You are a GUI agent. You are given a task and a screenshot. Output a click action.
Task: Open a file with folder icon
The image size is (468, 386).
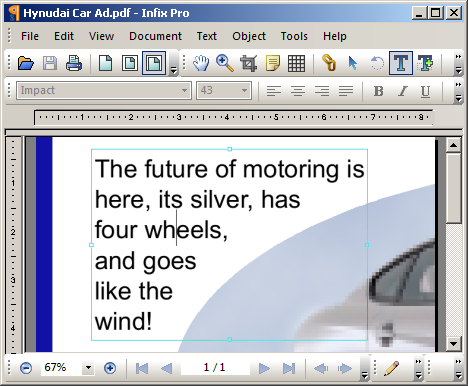tap(26, 63)
